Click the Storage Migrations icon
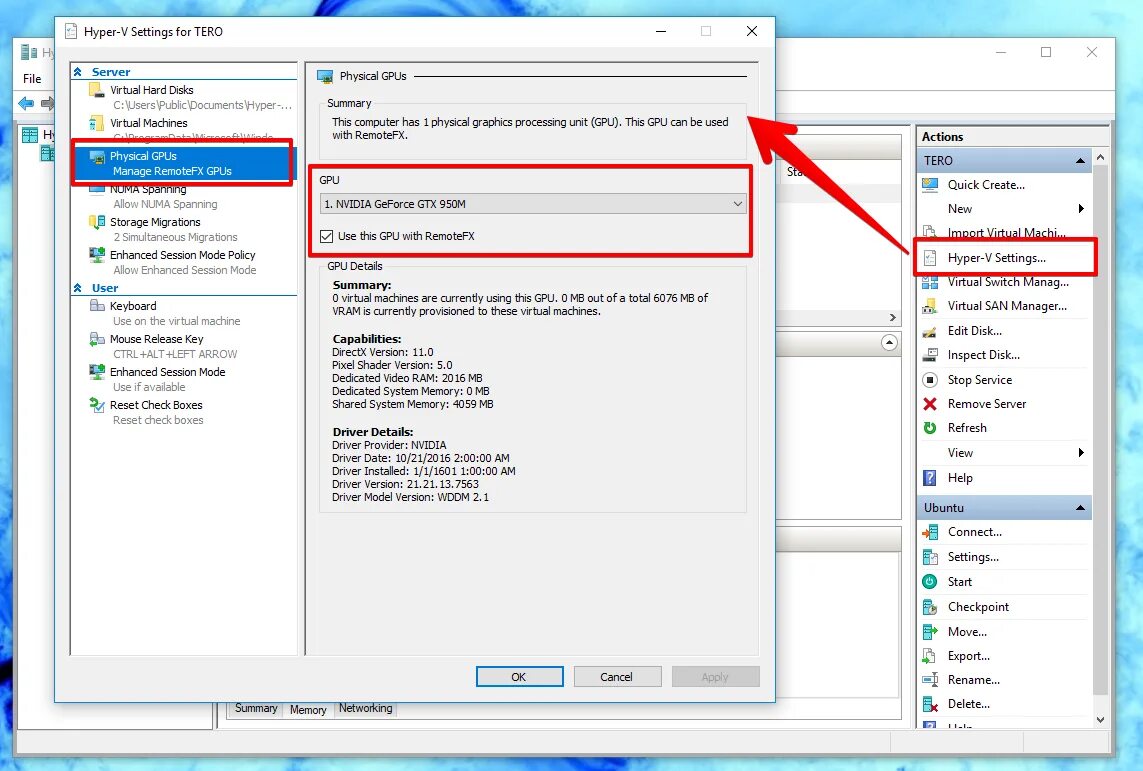The image size is (1143, 771). (96, 222)
